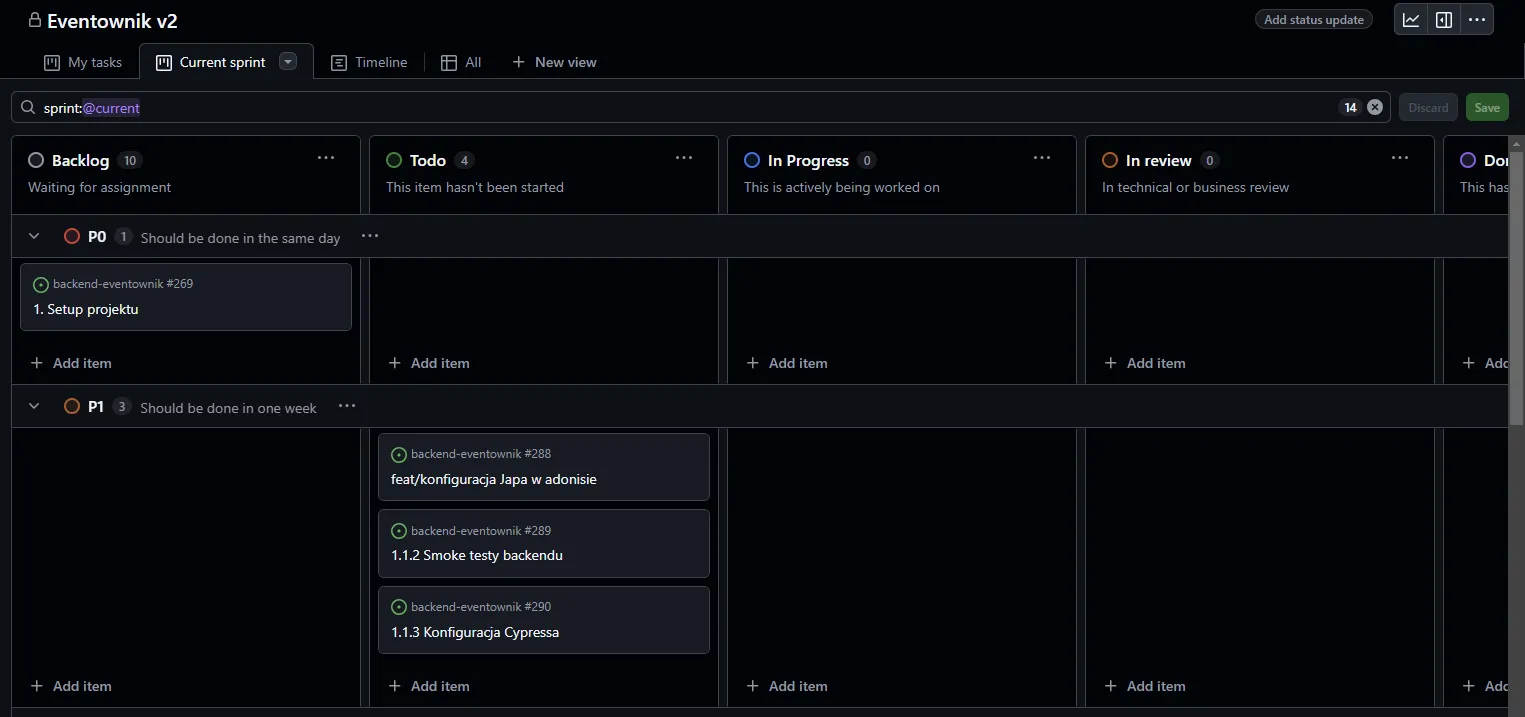
Task: Switch to the Timeline view tab
Action: pyautogui.click(x=369, y=62)
